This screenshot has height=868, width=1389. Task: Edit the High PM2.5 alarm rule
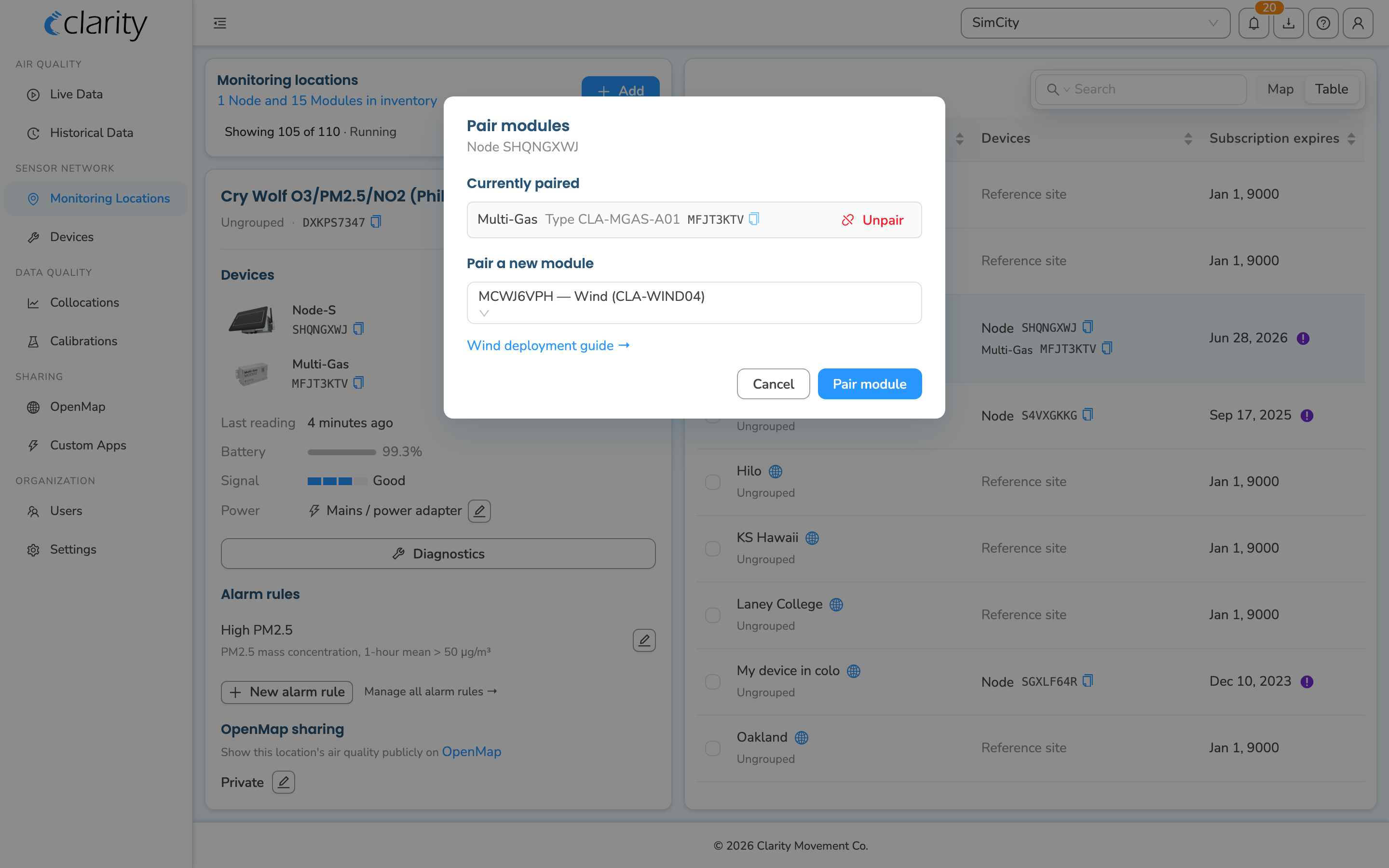[644, 640]
